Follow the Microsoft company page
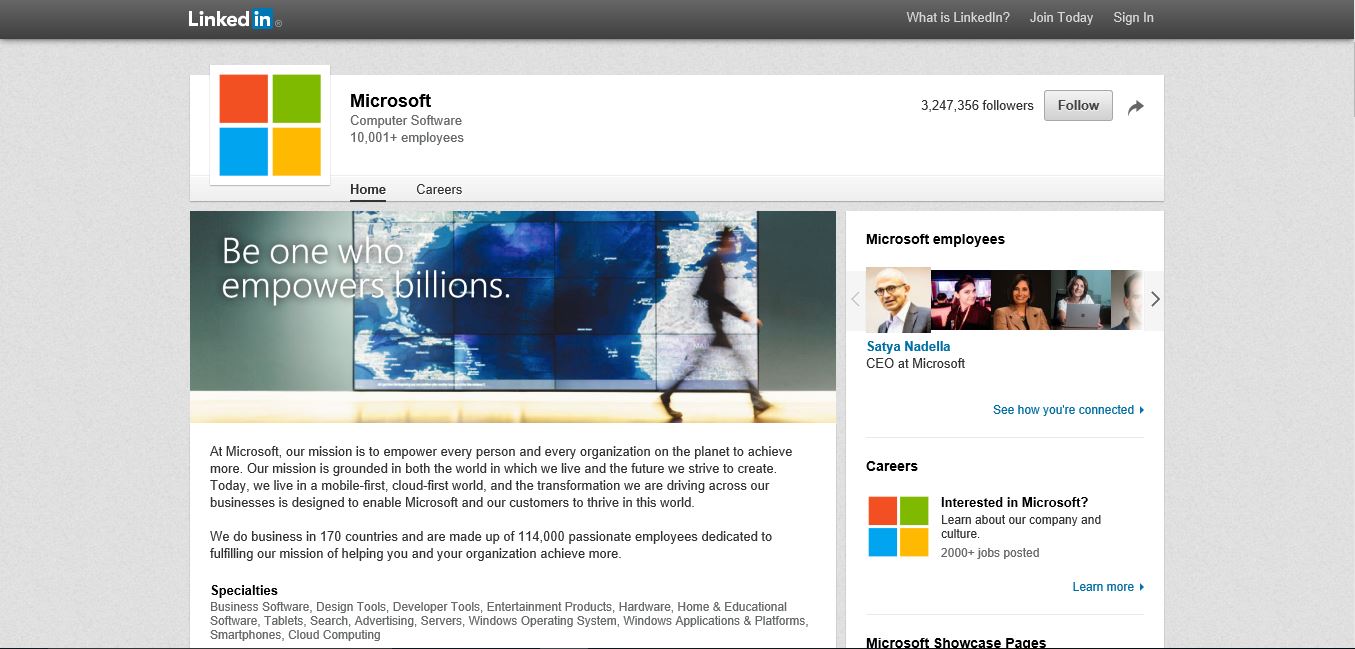This screenshot has width=1355, height=649. [x=1078, y=105]
